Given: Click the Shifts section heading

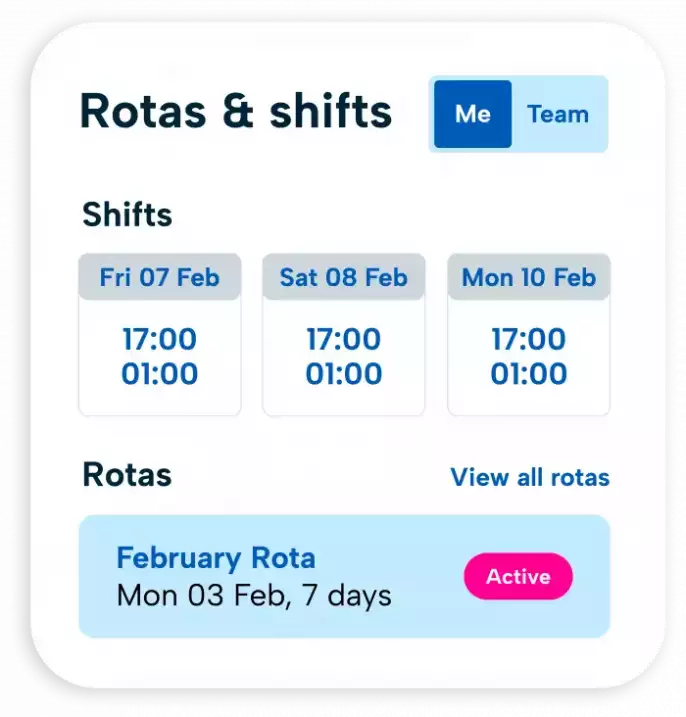Looking at the screenshot, I should coord(127,215).
